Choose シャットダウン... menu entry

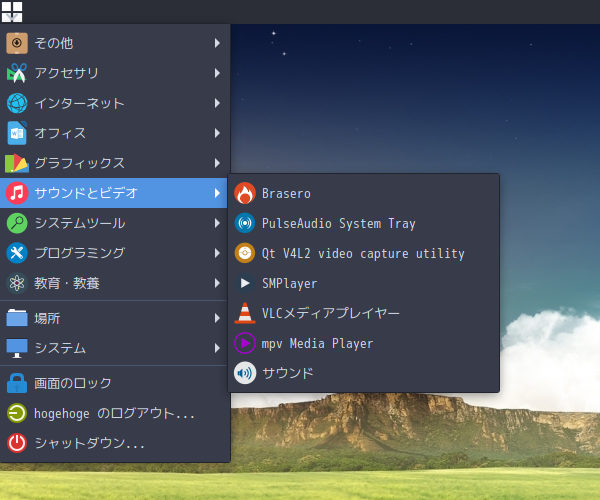coord(114,443)
